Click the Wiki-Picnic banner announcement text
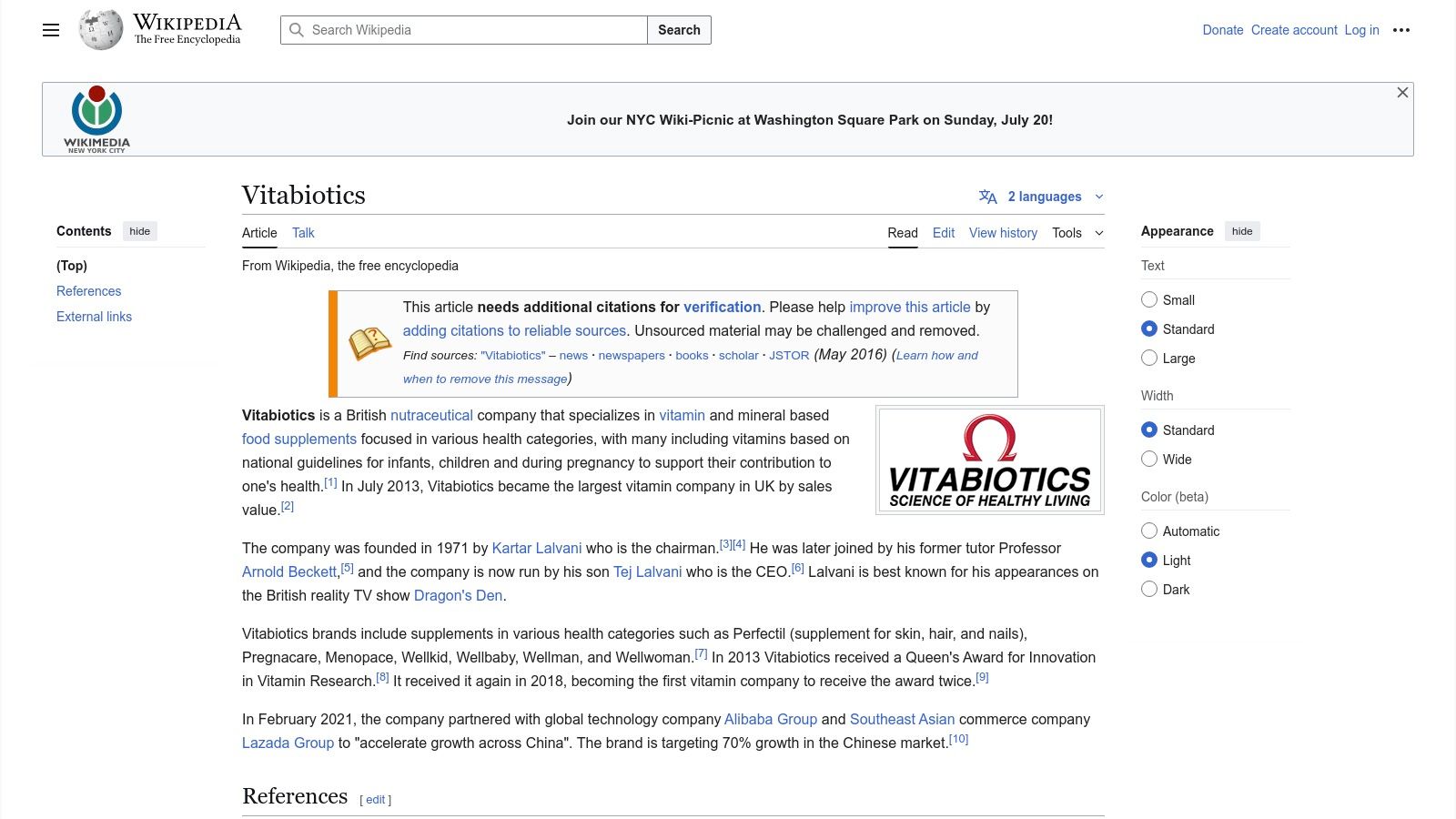 810,120
